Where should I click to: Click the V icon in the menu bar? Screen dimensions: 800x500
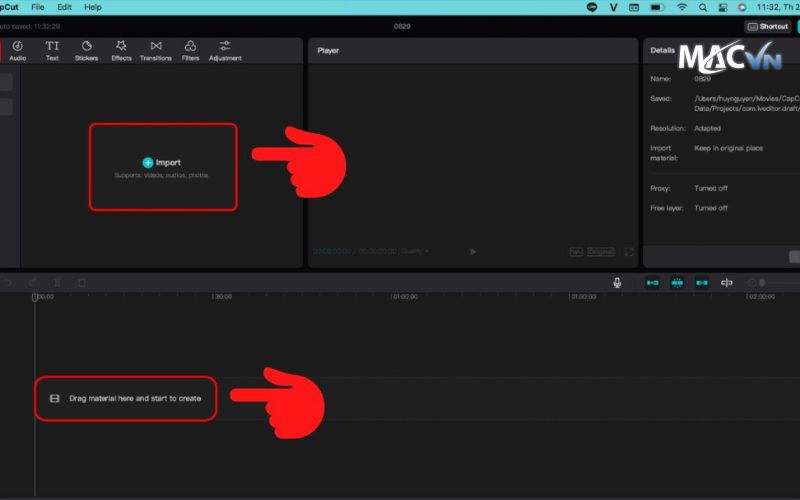(613, 7)
